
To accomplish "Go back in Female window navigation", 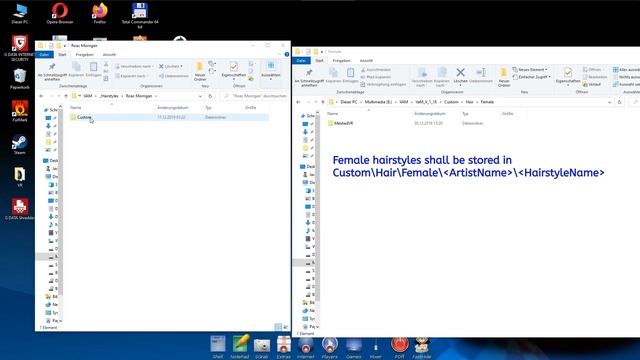I will pos(298,102).
